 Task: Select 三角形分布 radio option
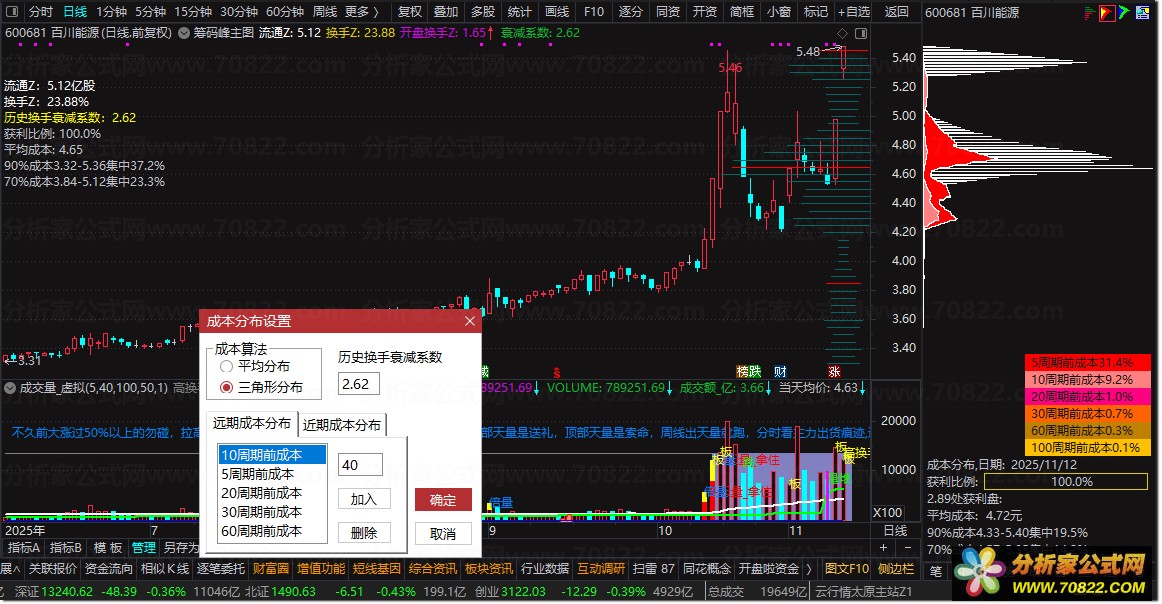click(262, 387)
